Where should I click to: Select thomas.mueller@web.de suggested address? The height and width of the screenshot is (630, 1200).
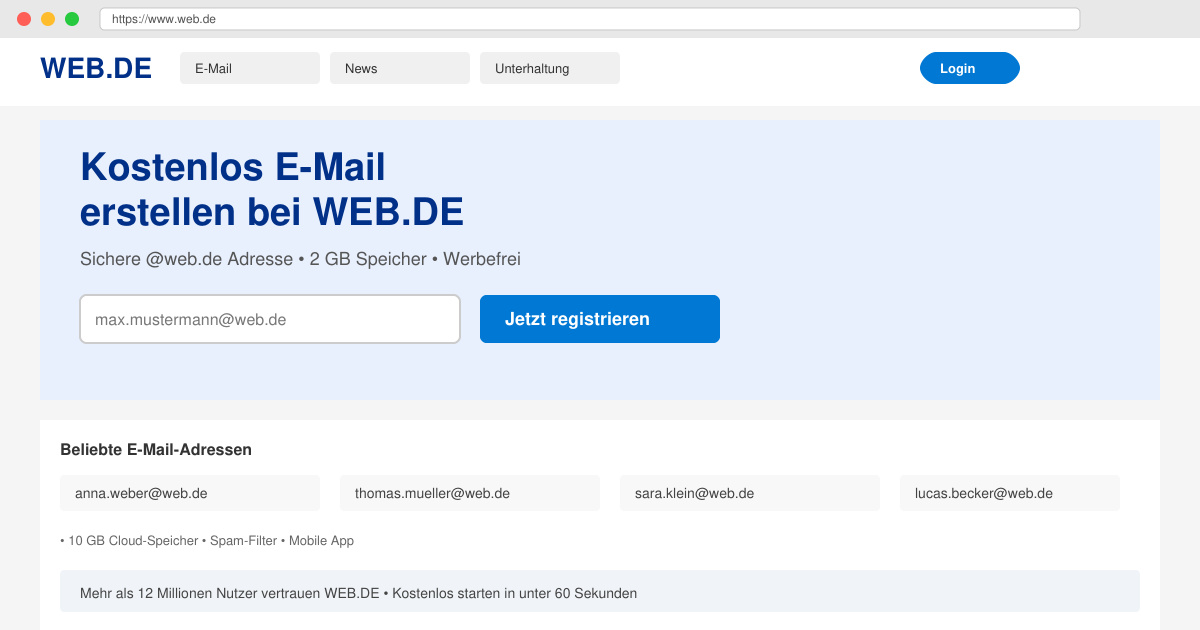[470, 493]
